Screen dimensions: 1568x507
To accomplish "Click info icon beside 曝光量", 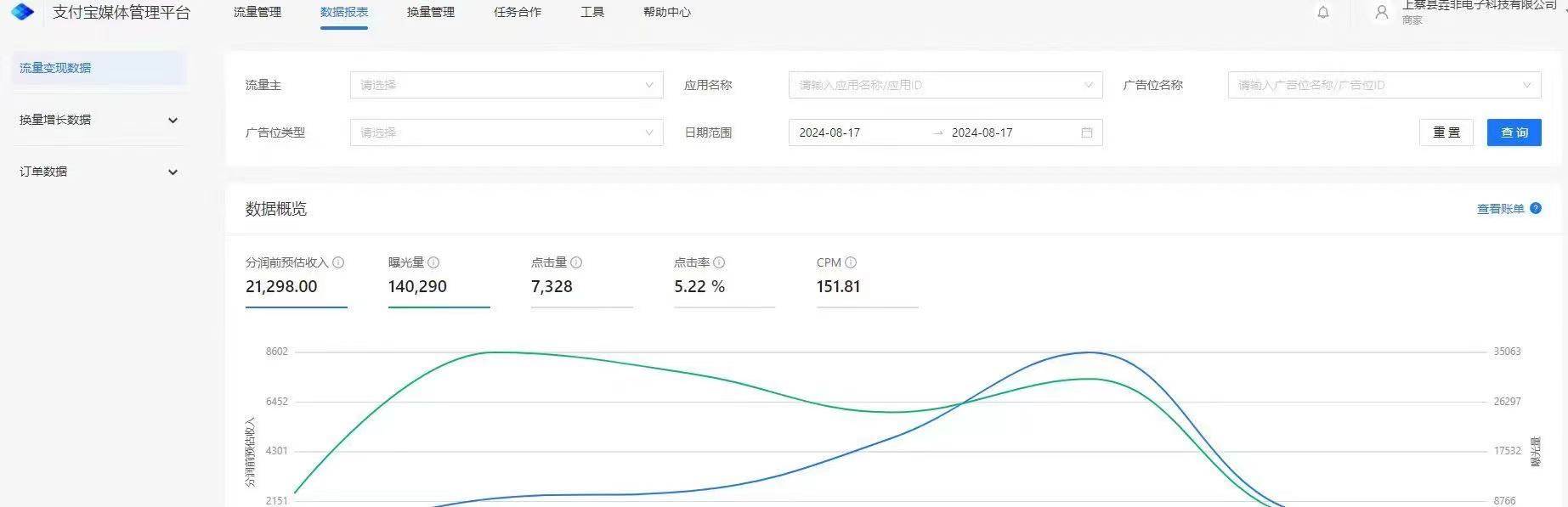I will pyautogui.click(x=433, y=262).
